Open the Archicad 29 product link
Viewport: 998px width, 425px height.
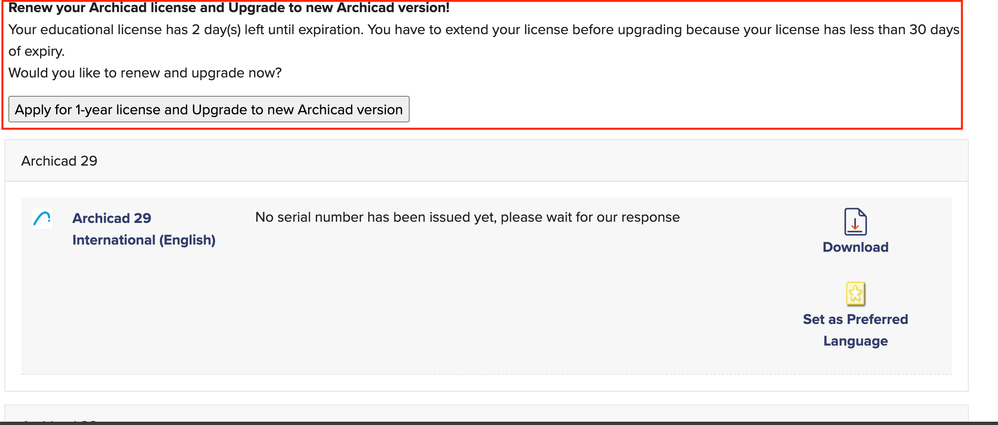click(x=111, y=218)
